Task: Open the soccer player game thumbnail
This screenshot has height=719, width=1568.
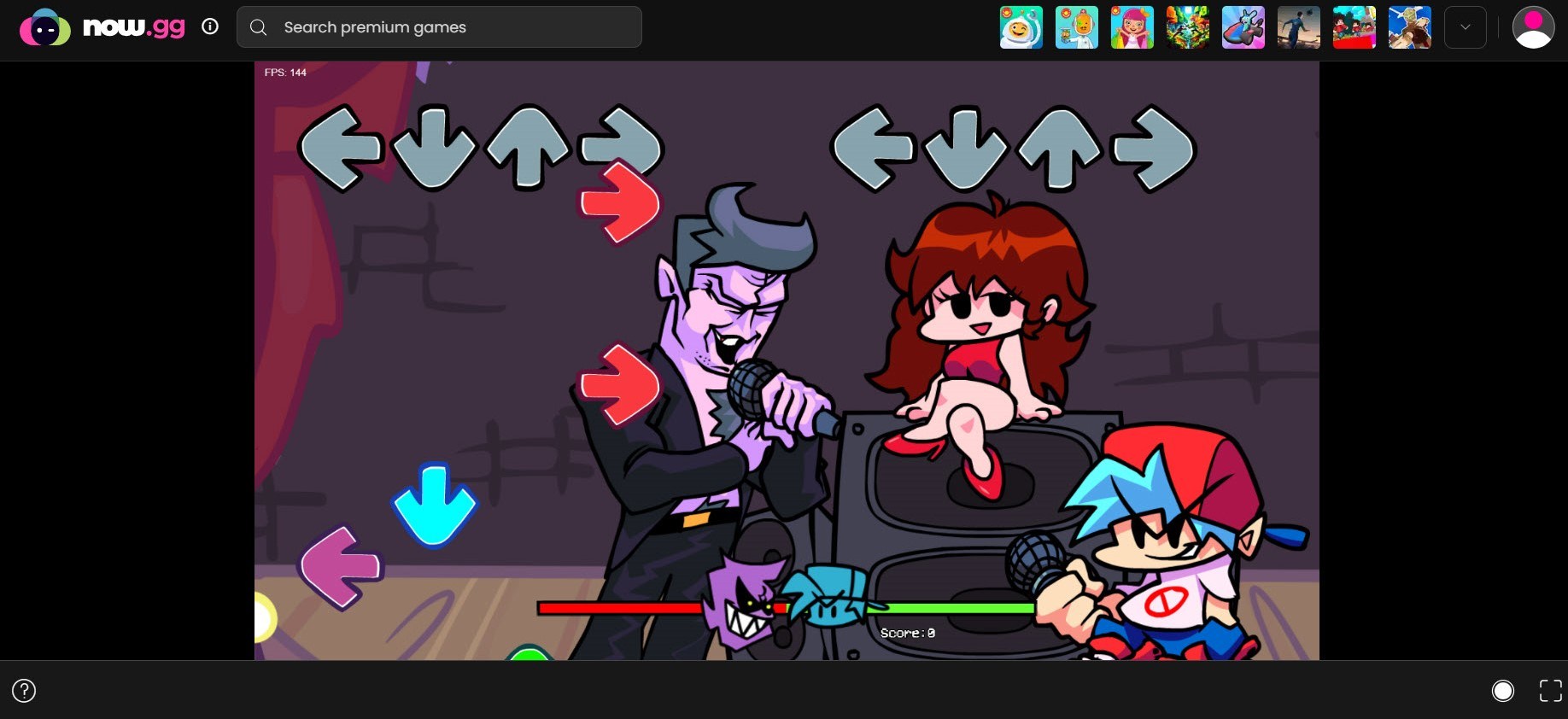Action: tap(1299, 27)
